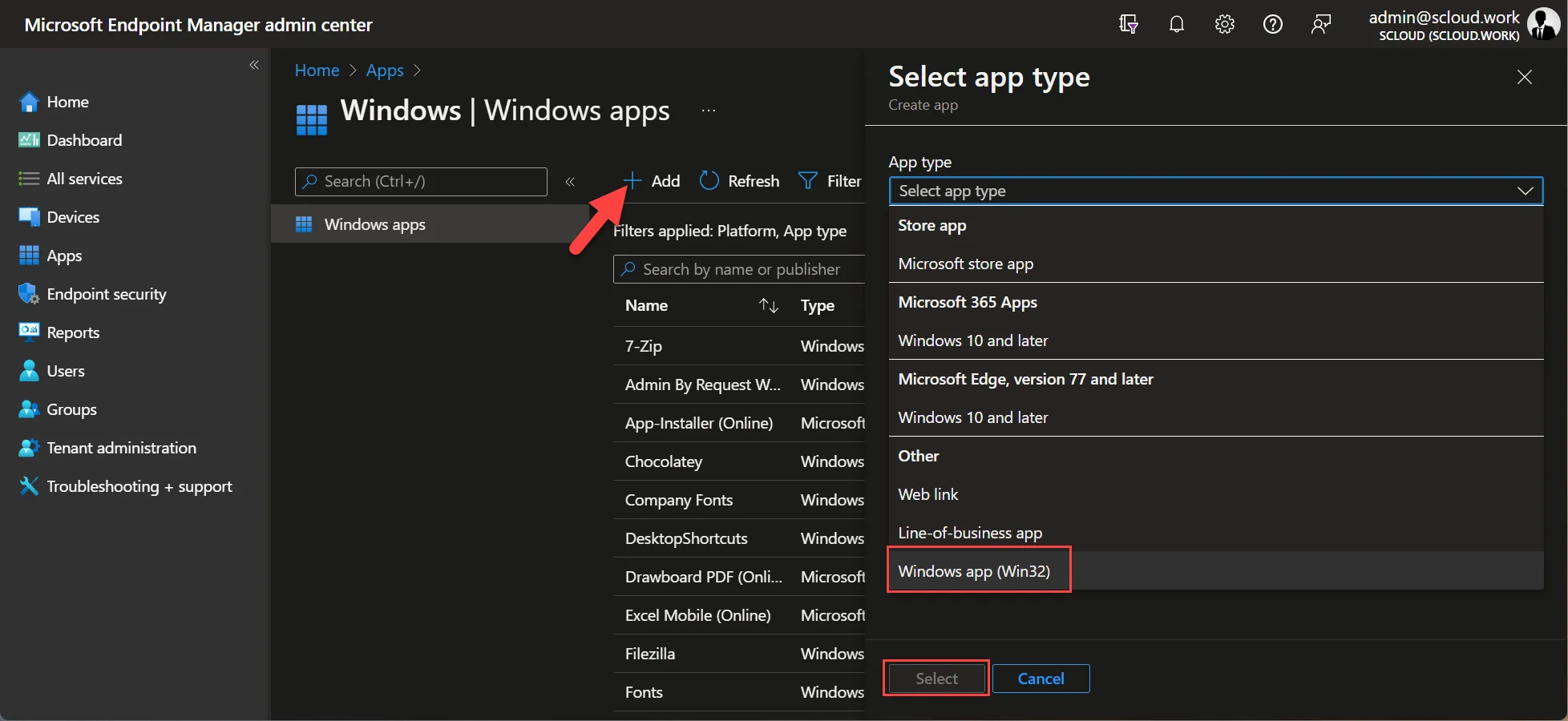Open Home from the left menu
The height and width of the screenshot is (721, 1568).
[x=67, y=102]
